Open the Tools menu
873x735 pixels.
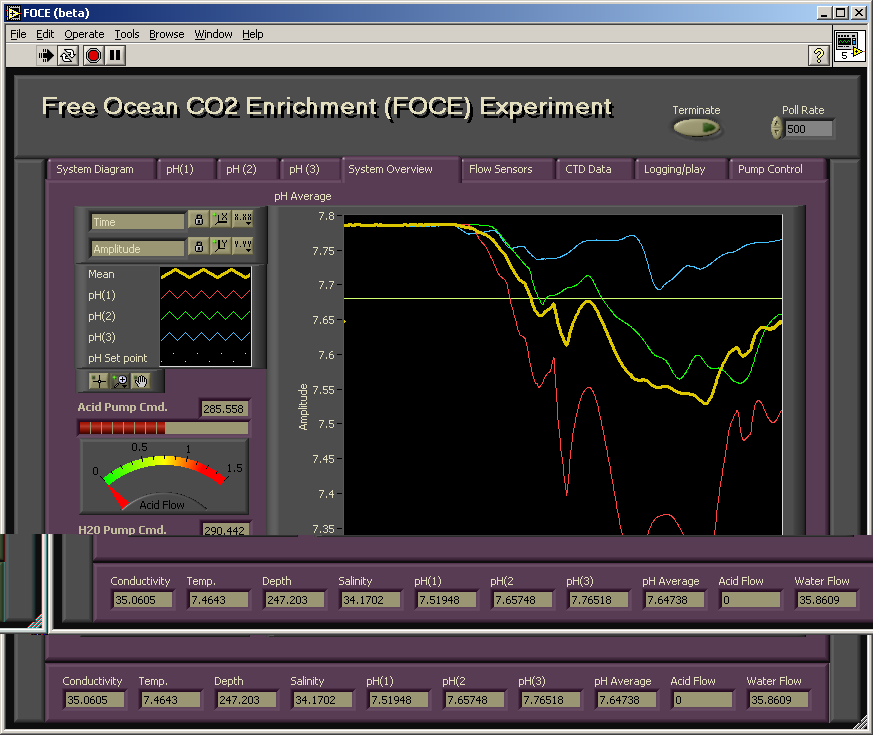coord(127,34)
